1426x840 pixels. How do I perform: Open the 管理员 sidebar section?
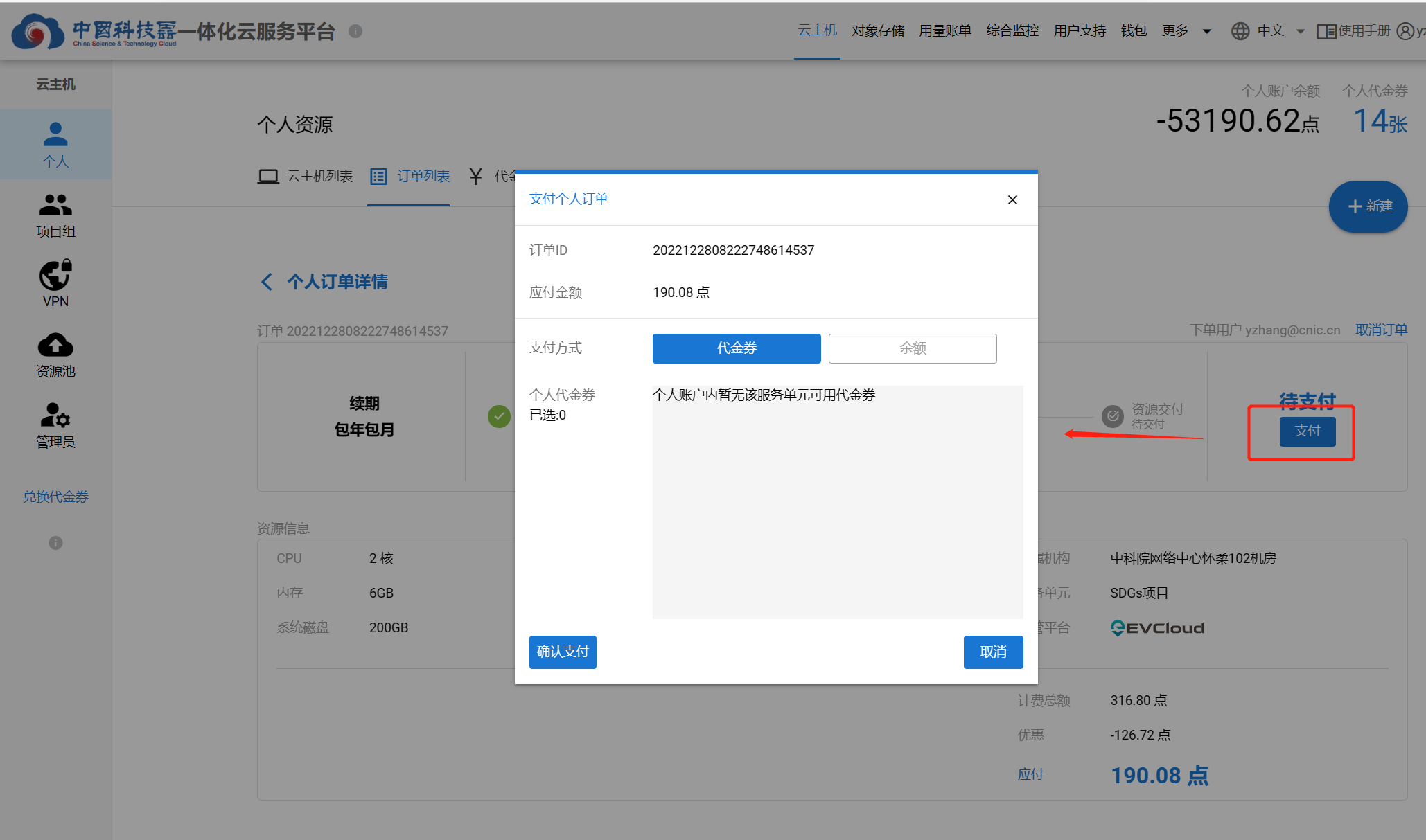point(55,426)
